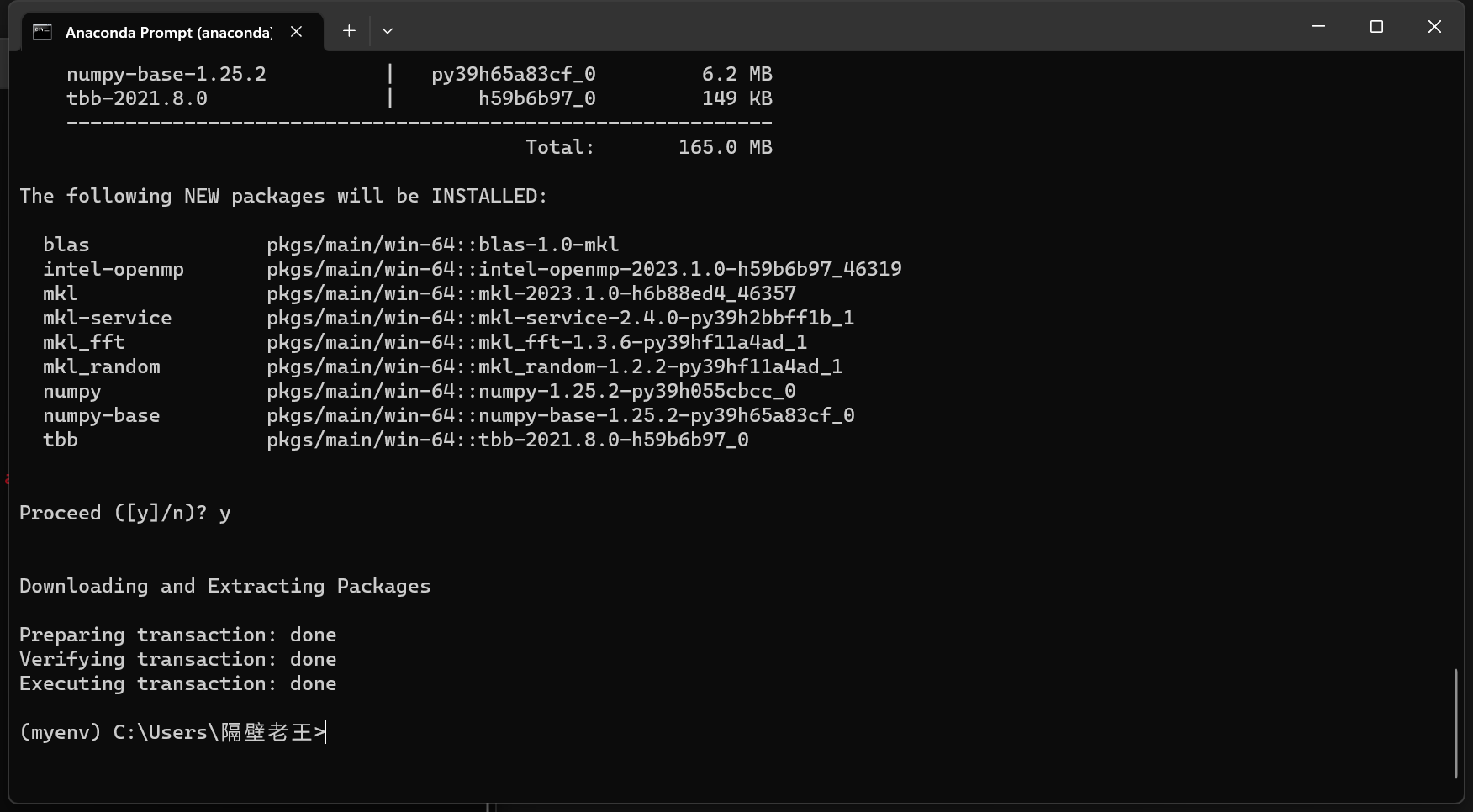Viewport: 1473px width, 812px height.
Task: Click the 'Executing transaction: done' line
Action: pyautogui.click(x=177, y=683)
